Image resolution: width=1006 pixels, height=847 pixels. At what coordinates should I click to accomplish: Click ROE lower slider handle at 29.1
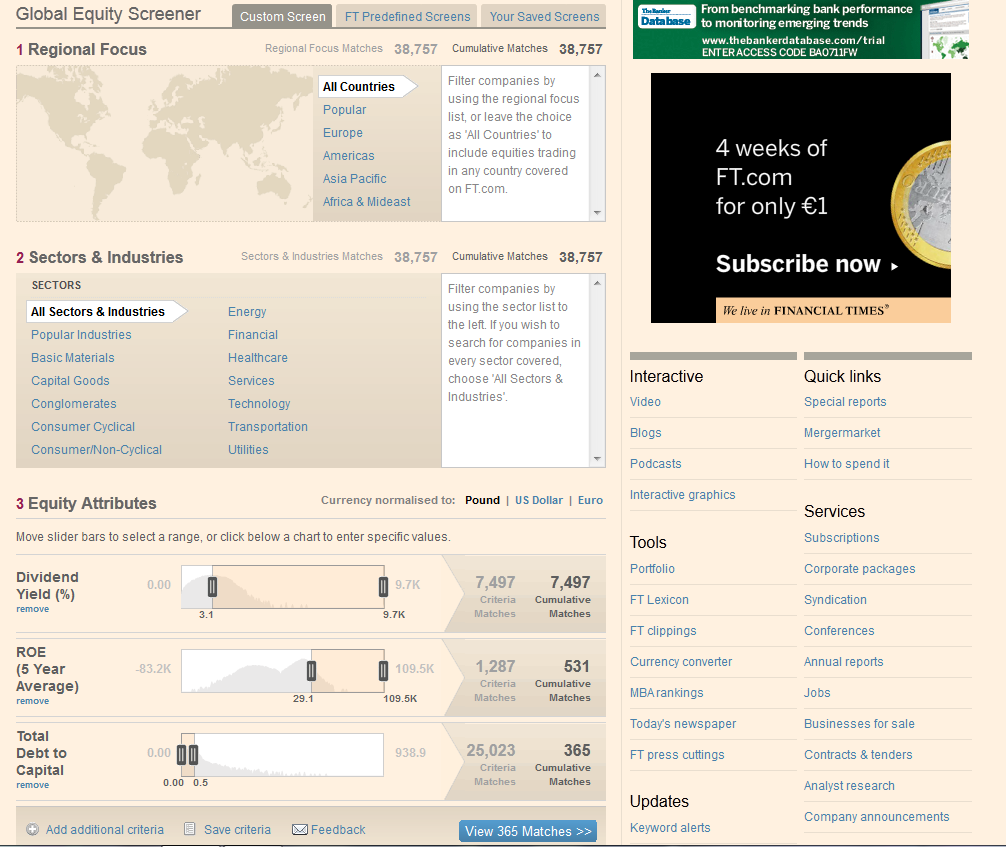tap(311, 671)
